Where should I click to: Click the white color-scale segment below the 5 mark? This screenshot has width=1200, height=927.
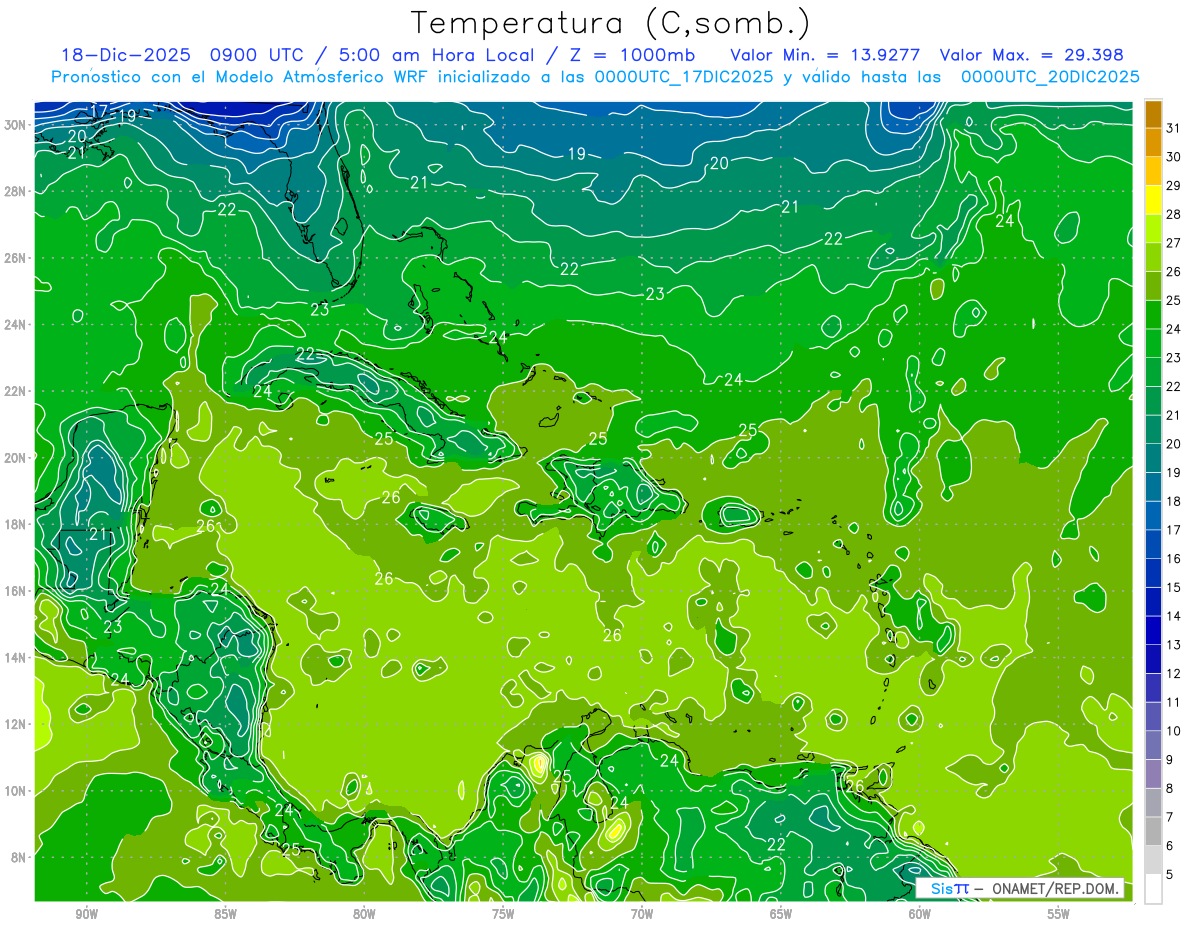[x=1153, y=889]
